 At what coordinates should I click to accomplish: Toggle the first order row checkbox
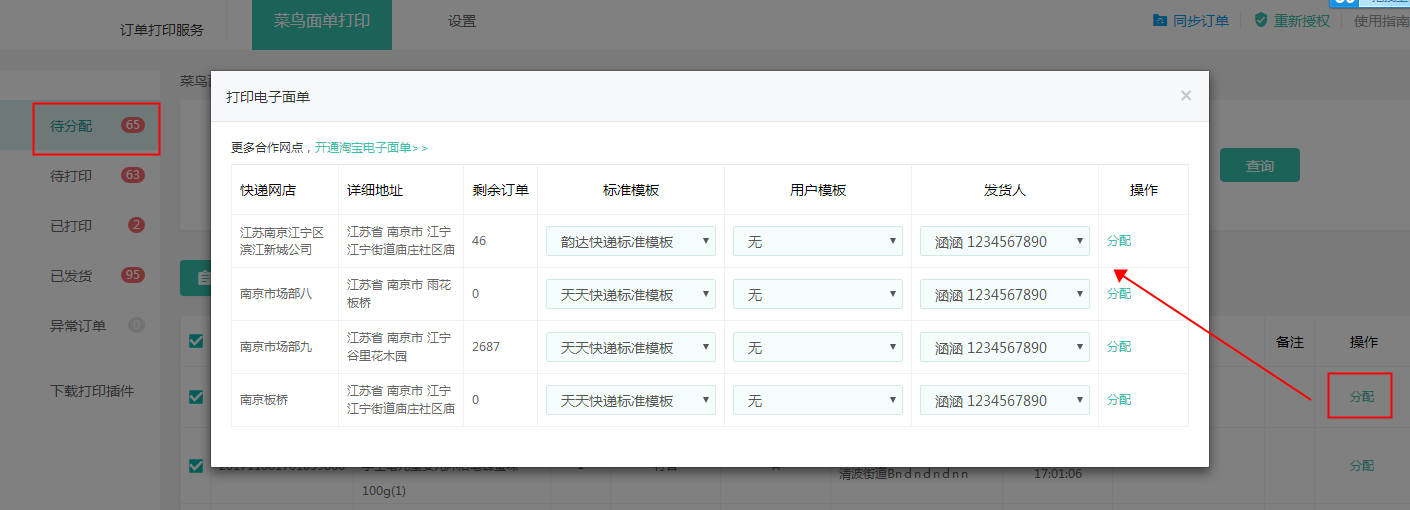point(196,397)
